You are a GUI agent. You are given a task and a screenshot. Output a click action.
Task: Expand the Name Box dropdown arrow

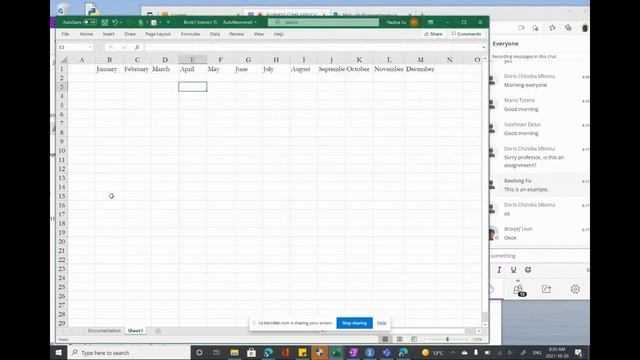[x=90, y=47]
